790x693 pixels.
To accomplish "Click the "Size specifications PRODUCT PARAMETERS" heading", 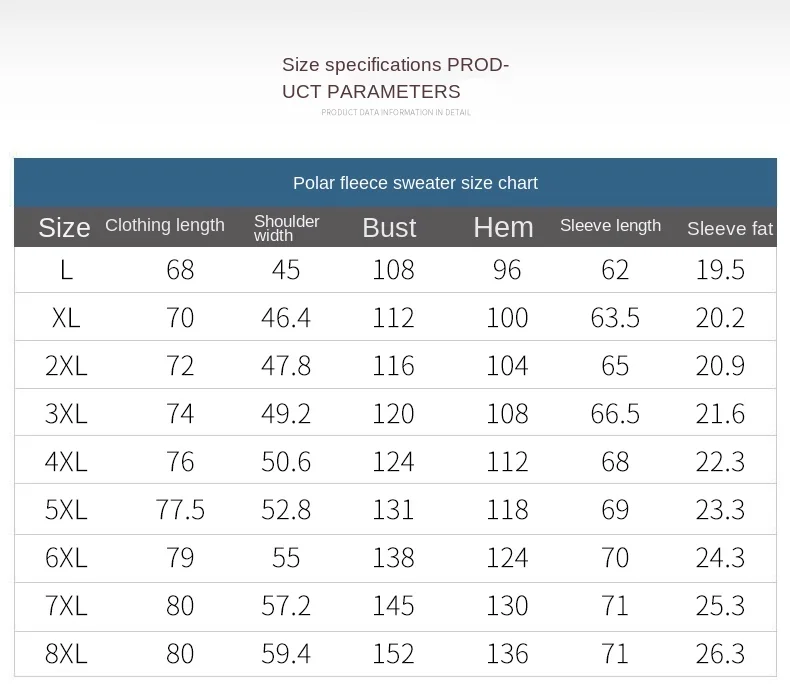I will click(x=395, y=78).
